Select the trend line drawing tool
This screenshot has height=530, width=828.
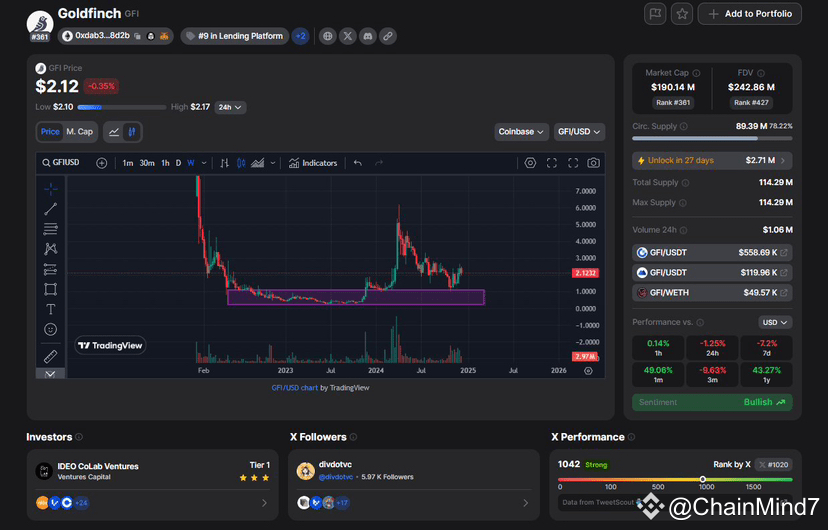[x=50, y=208]
